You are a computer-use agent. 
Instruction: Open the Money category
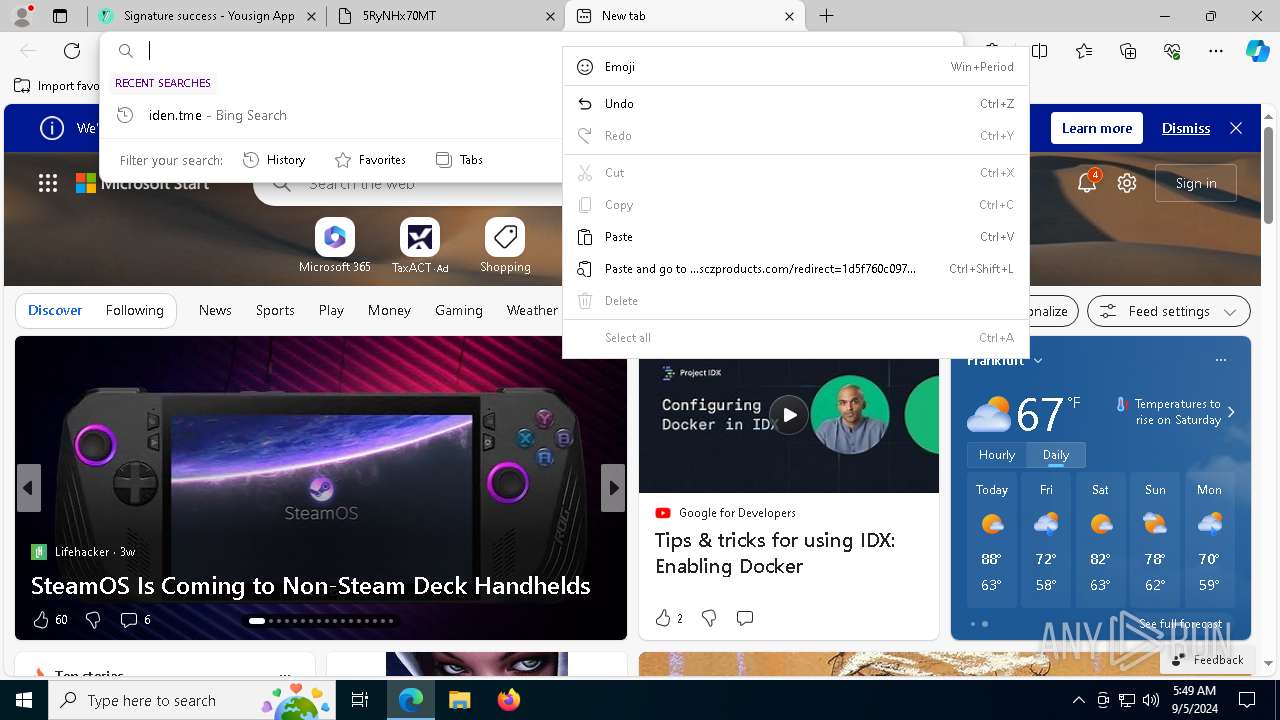pos(389,310)
